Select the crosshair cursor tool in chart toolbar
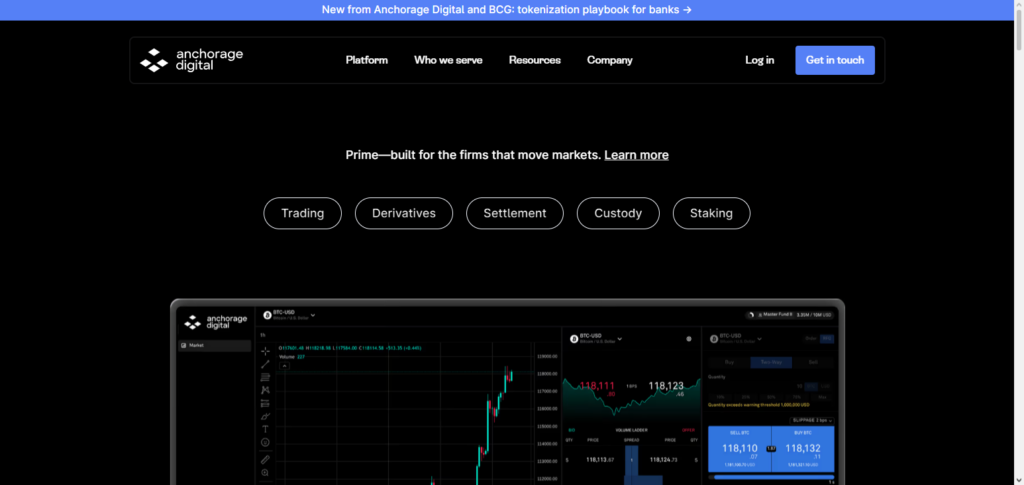Image resolution: width=1024 pixels, height=485 pixels. click(x=265, y=351)
